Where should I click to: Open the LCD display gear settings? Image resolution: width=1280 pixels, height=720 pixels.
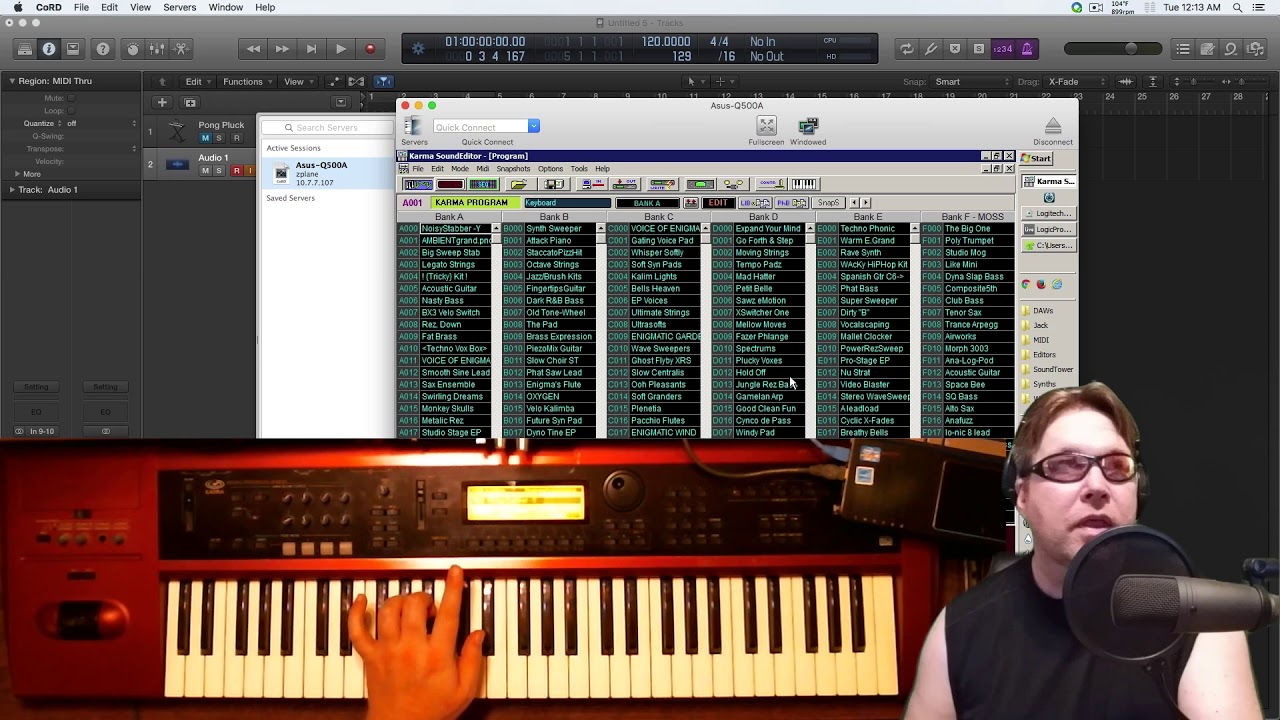pyautogui.click(x=418, y=49)
